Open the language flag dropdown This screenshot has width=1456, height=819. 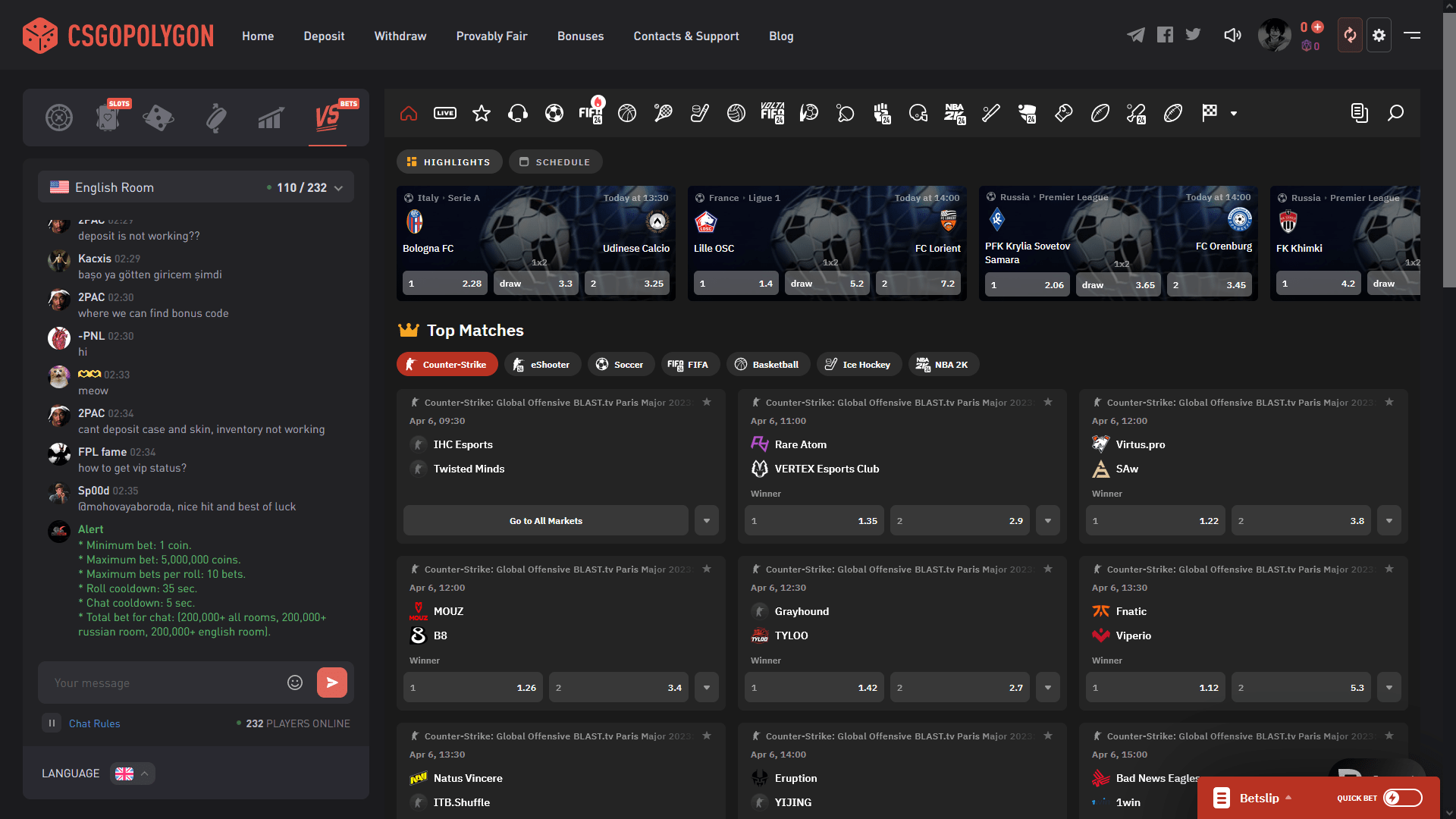(133, 773)
